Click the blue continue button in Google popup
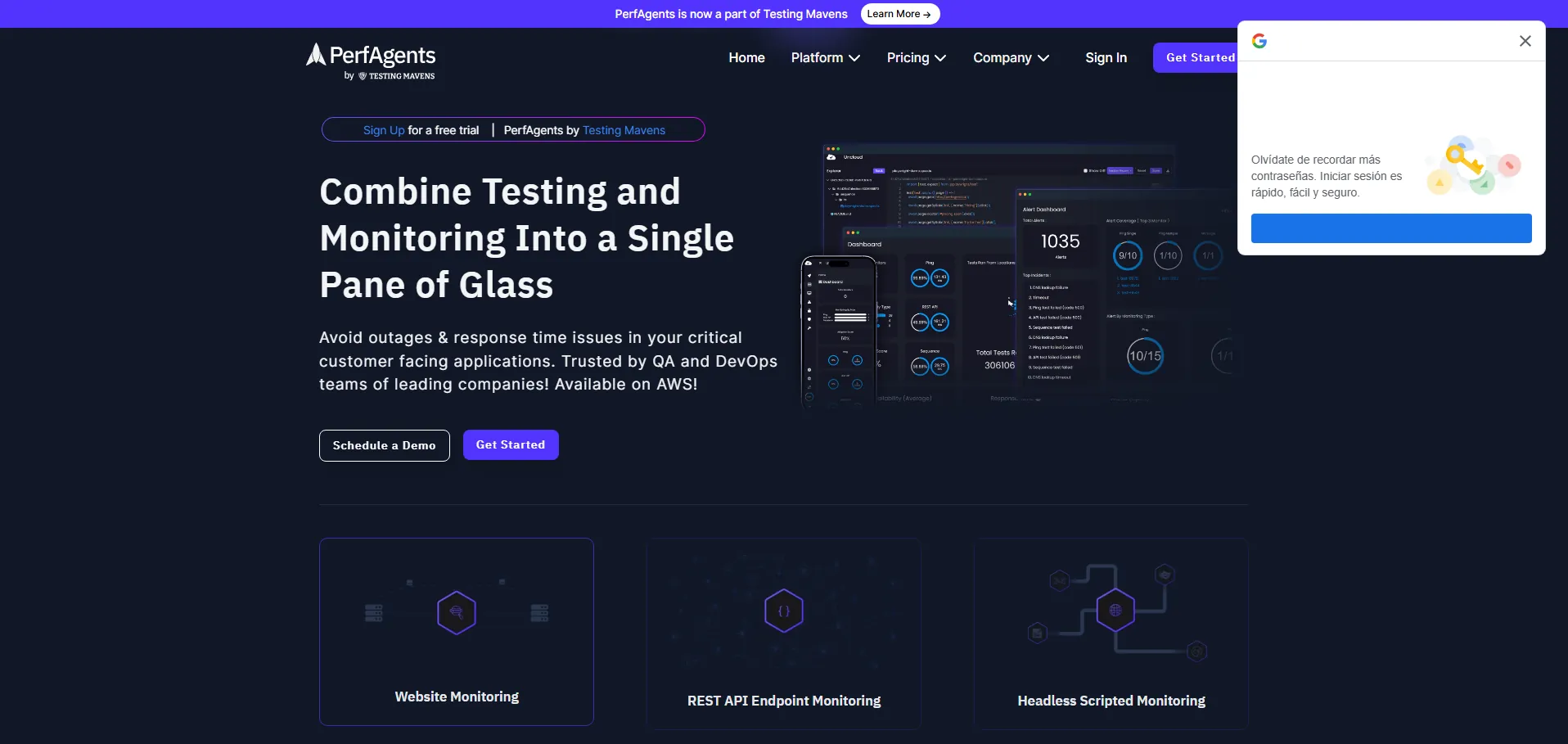Image resolution: width=1568 pixels, height=744 pixels. [x=1390, y=228]
